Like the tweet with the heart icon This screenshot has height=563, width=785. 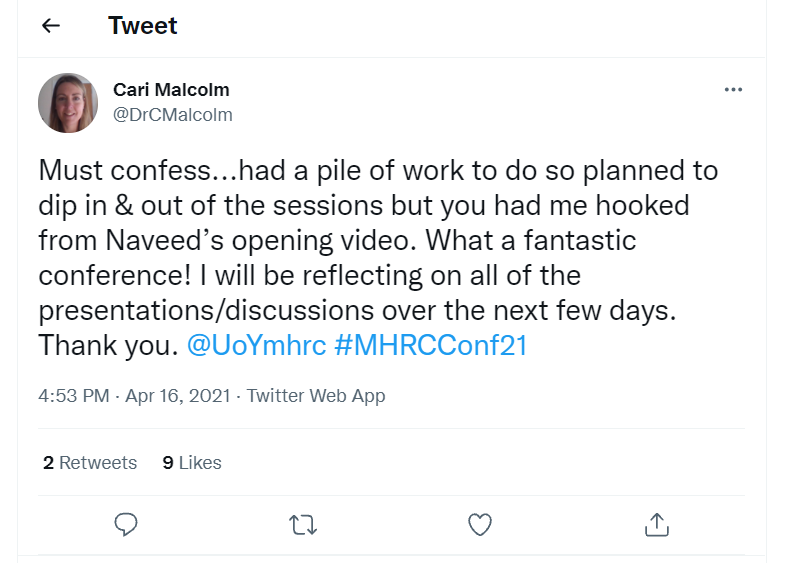coord(480,524)
